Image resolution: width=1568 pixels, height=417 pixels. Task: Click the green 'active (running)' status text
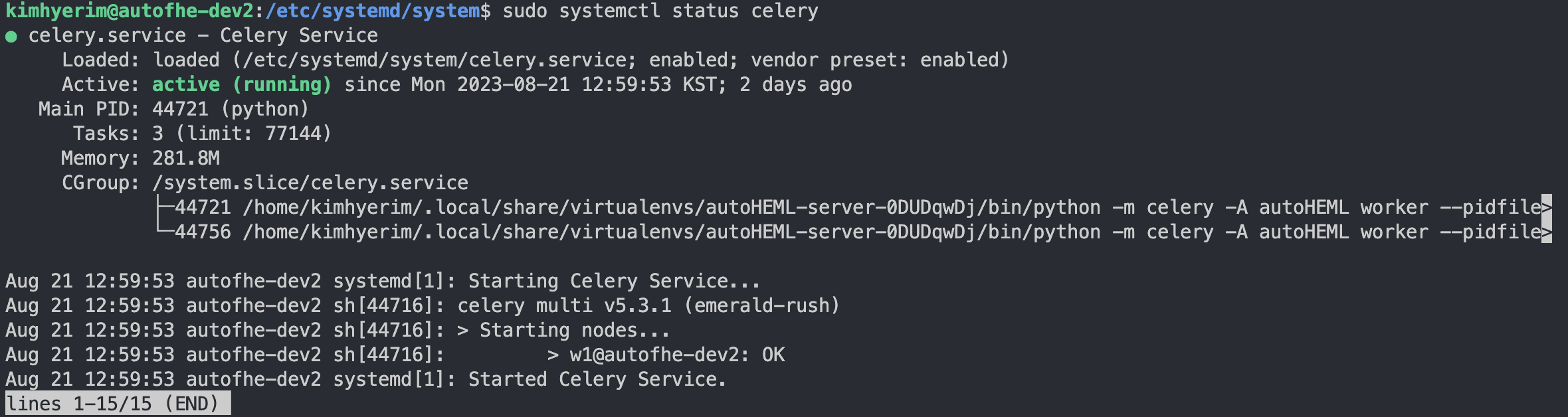(x=242, y=84)
